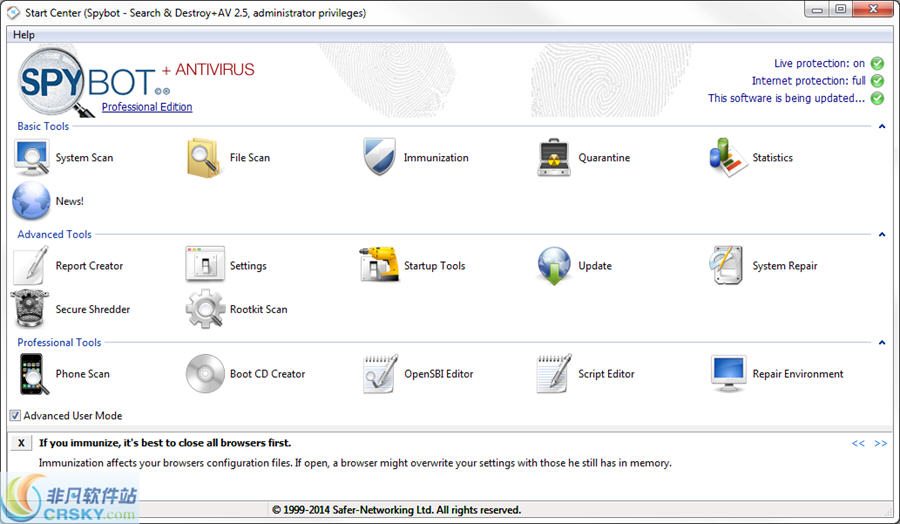Screen dimensions: 900x524
Task: Maximize the Start Center window
Action: point(841,9)
